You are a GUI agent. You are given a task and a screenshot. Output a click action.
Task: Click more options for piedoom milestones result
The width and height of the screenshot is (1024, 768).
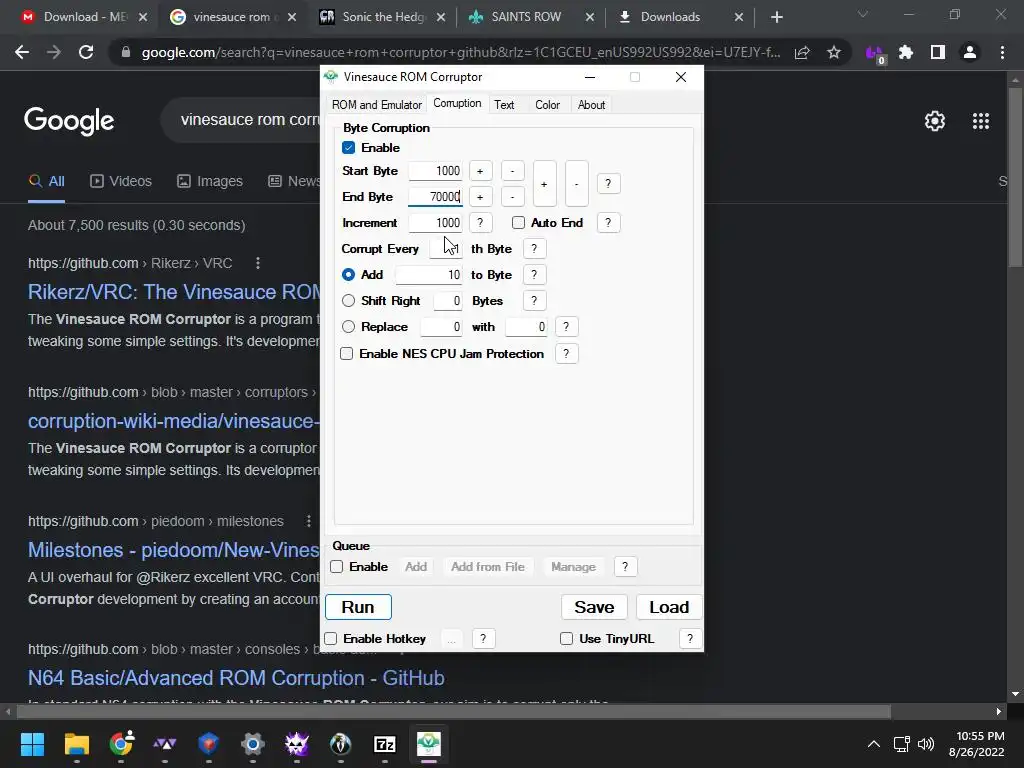click(x=309, y=521)
